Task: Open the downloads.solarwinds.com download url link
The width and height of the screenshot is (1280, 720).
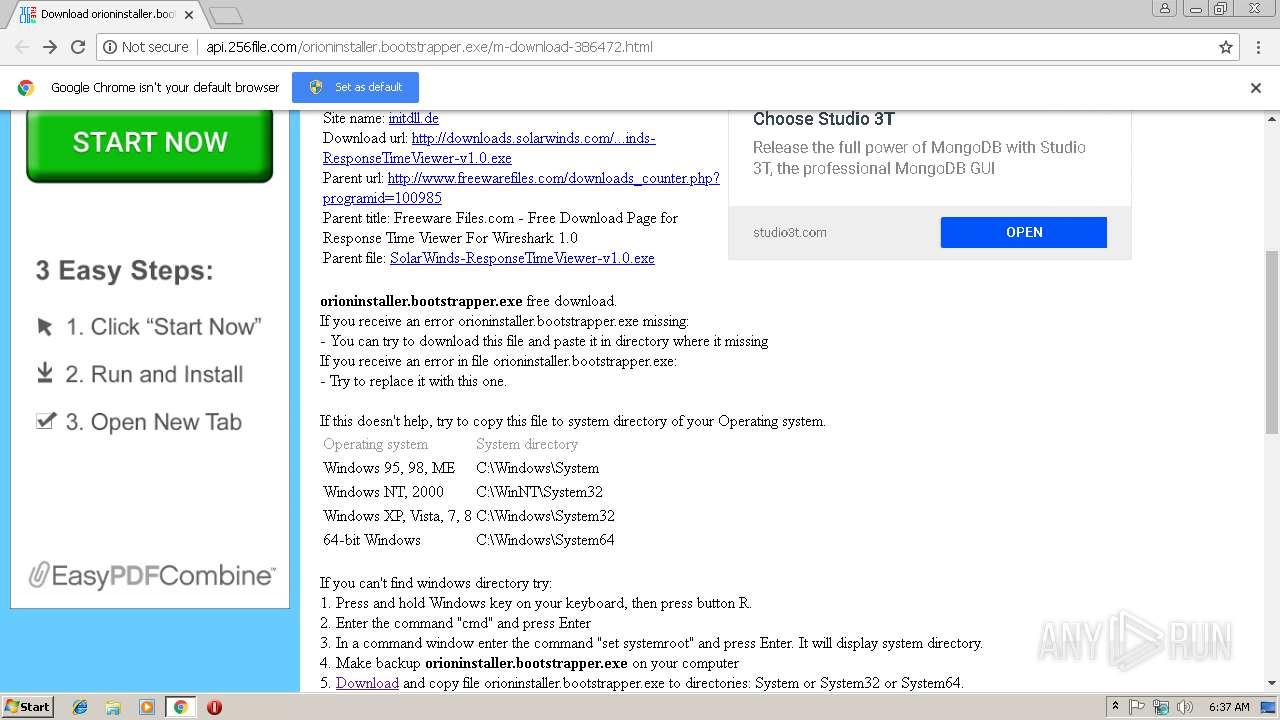Action: click(489, 148)
